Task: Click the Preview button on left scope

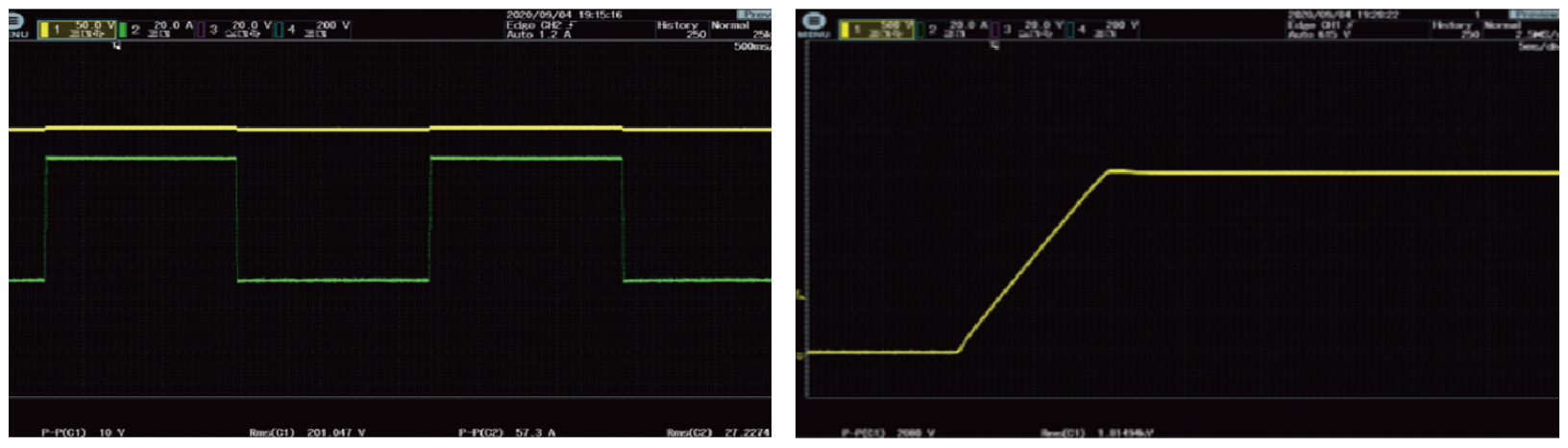Action: click(x=755, y=14)
